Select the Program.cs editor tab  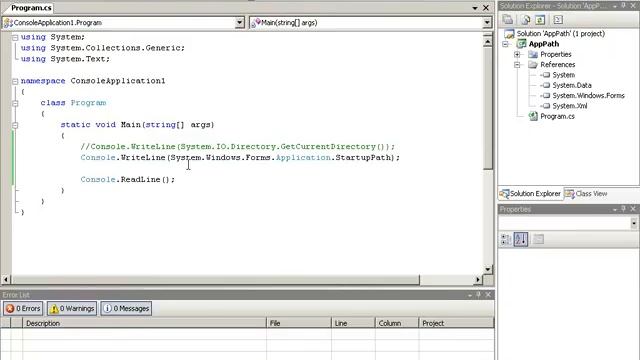31,8
